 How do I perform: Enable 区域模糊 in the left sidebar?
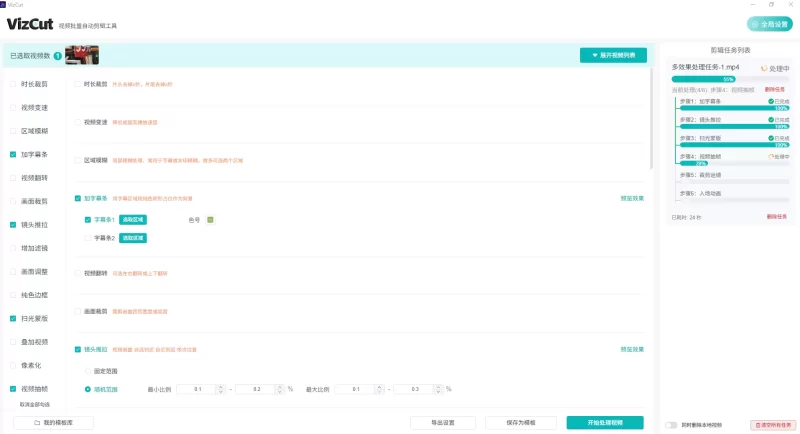13,131
